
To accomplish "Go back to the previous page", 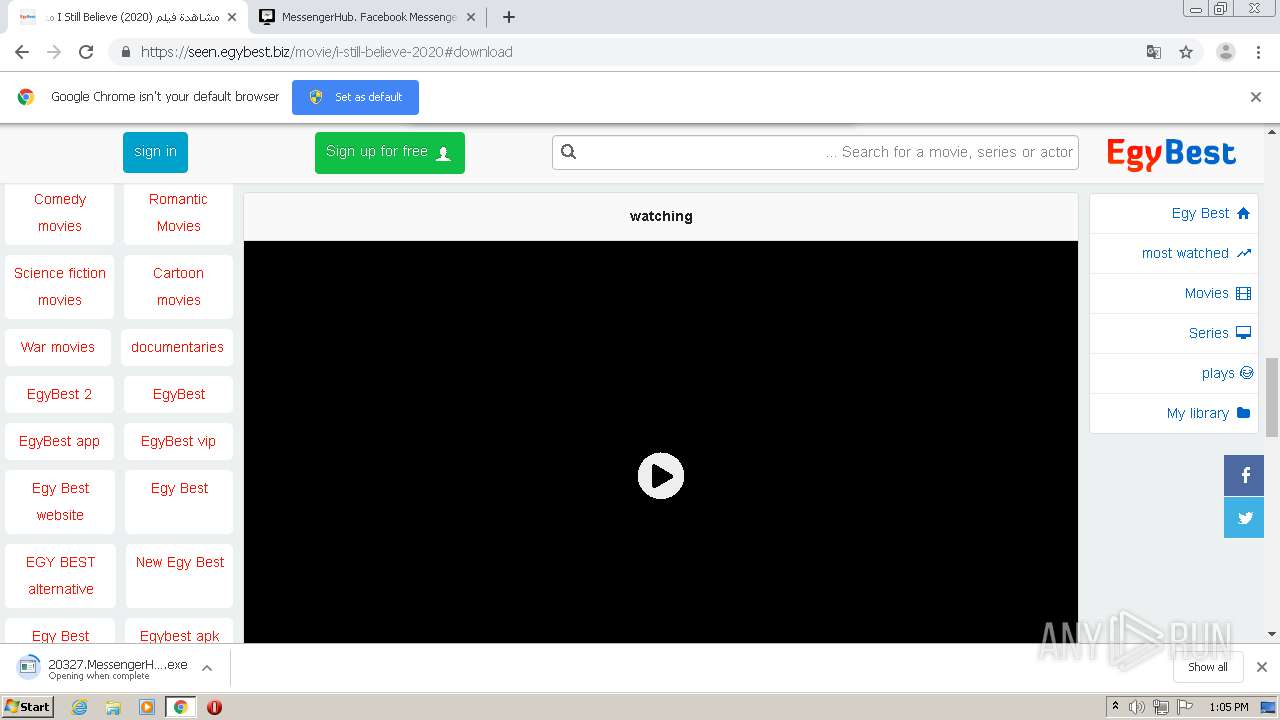I will click(x=22, y=52).
